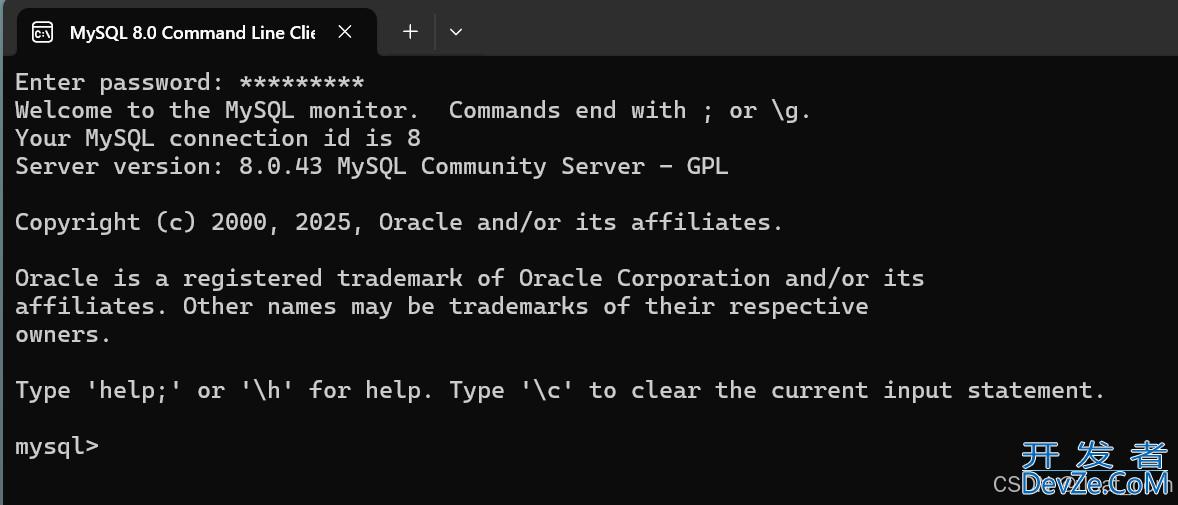Click the 'Your MySQL connection id' line
The height and width of the screenshot is (505, 1178).
click(x=217, y=138)
